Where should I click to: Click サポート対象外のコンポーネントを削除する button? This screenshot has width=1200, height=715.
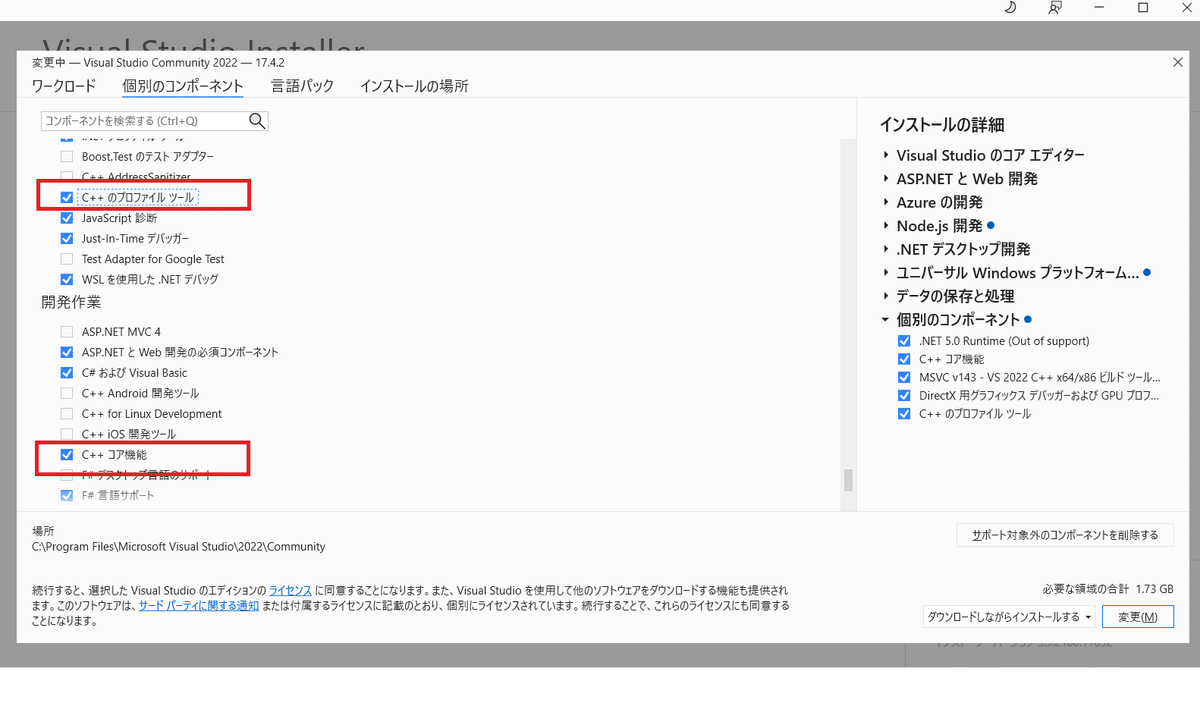(x=1065, y=535)
